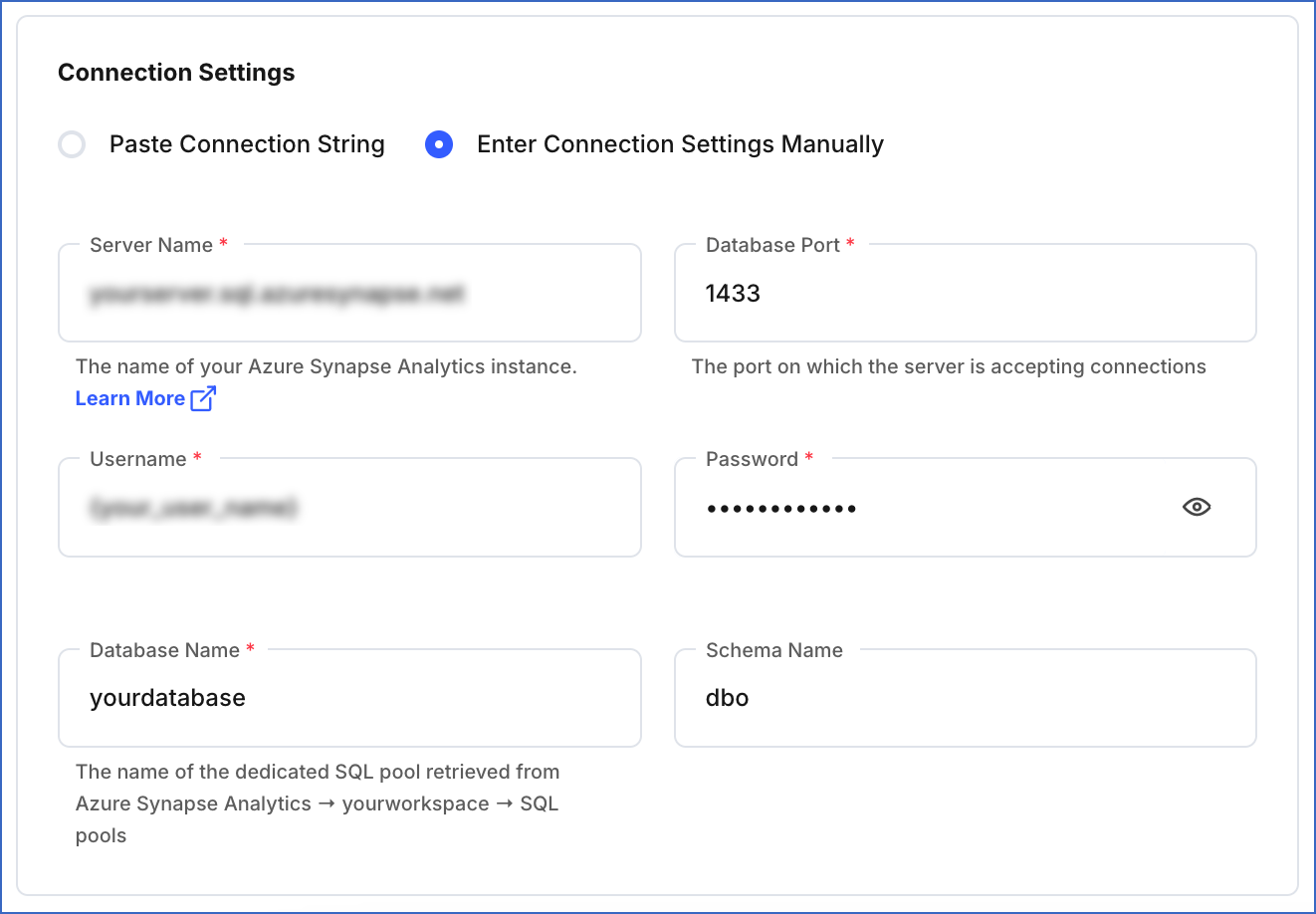Click the red asterisk next to Password
The height and width of the screenshot is (914, 1316).
[x=807, y=458]
